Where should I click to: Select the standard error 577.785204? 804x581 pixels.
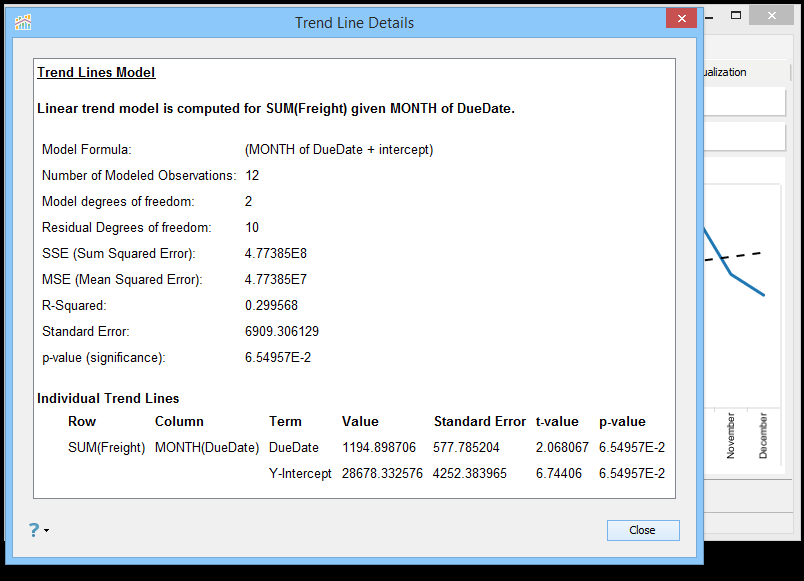click(466, 448)
